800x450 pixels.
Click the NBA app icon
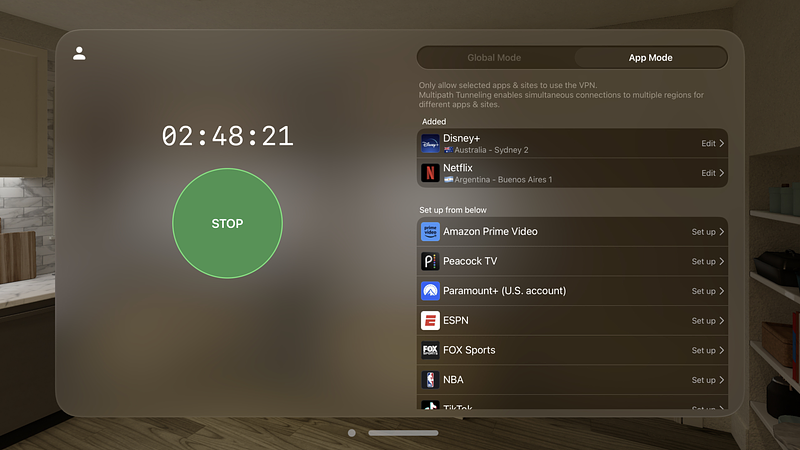[x=430, y=380]
